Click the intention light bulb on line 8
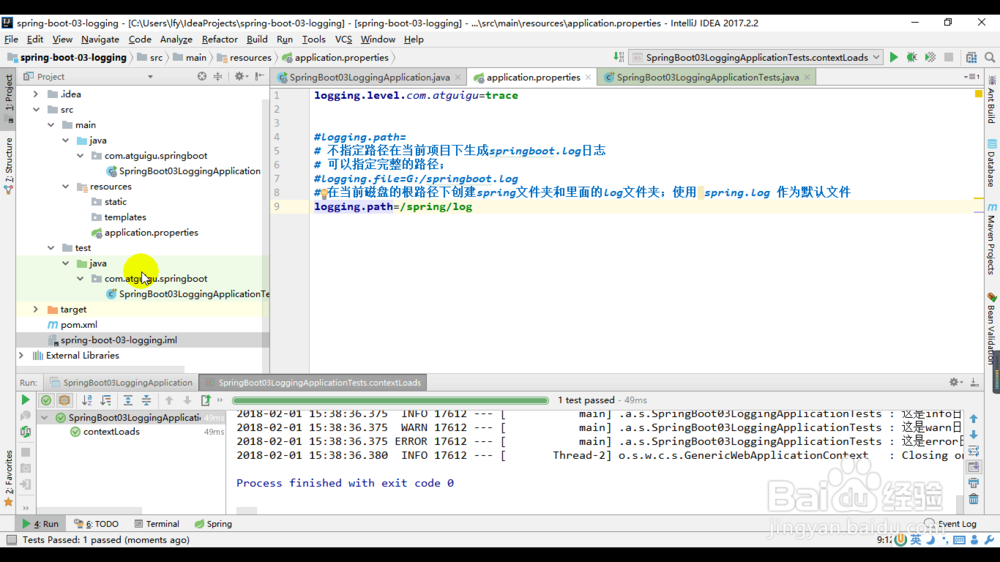 tap(323, 193)
